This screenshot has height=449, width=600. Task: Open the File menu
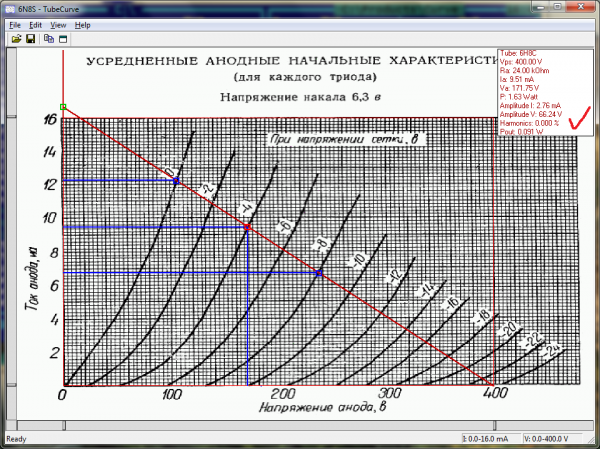click(15, 24)
